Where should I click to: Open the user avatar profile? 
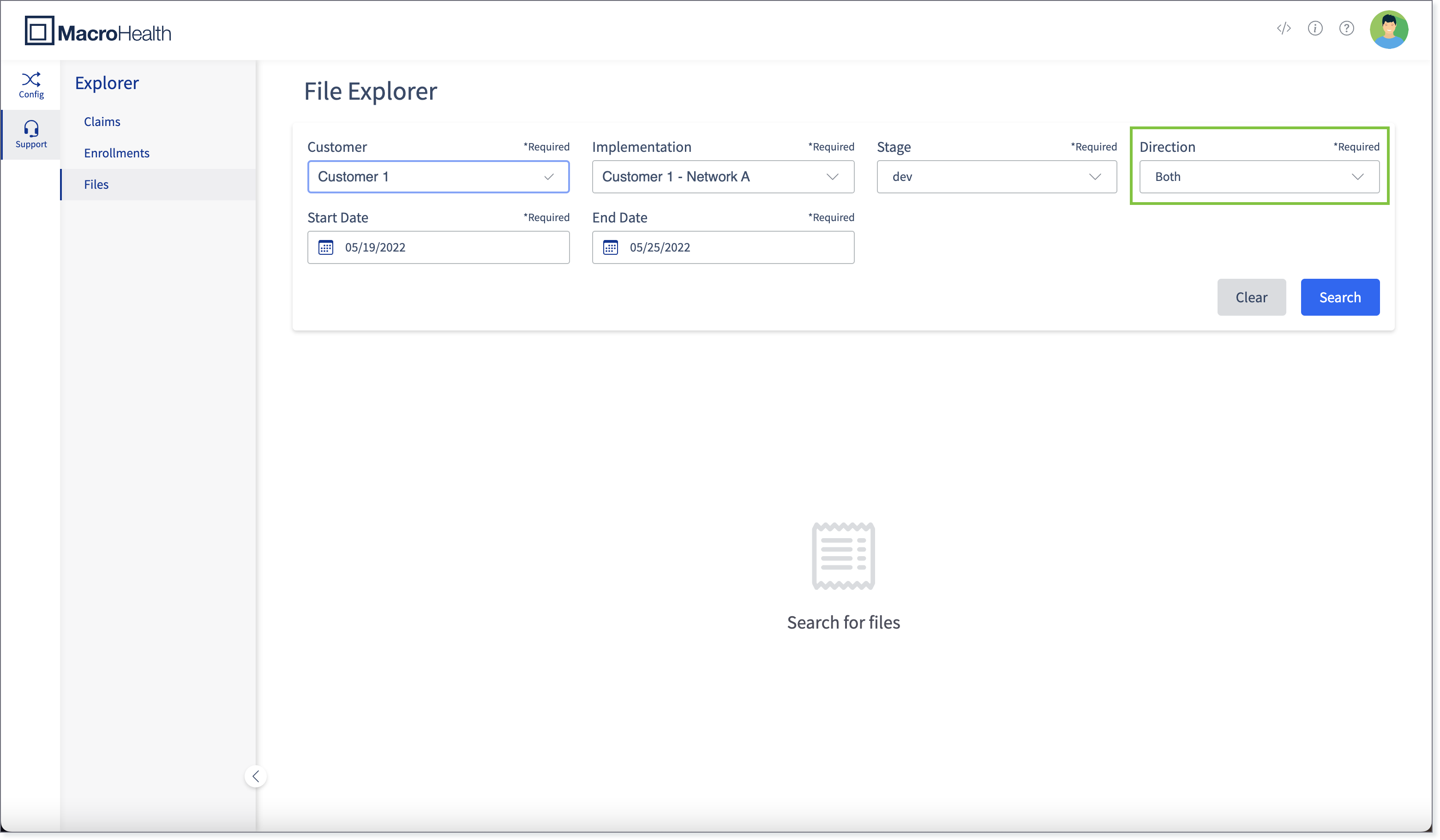click(1389, 30)
